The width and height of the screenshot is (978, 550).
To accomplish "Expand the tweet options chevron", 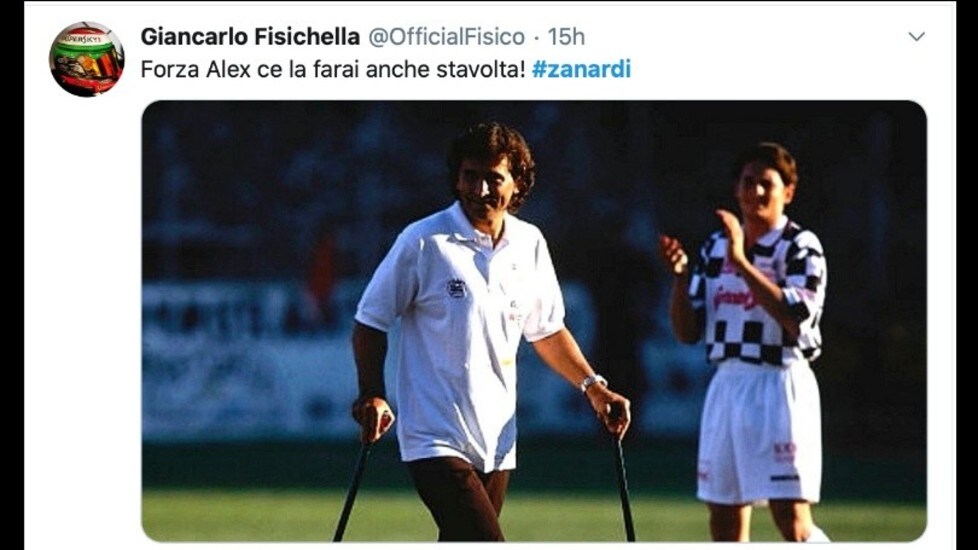I will (916, 37).
